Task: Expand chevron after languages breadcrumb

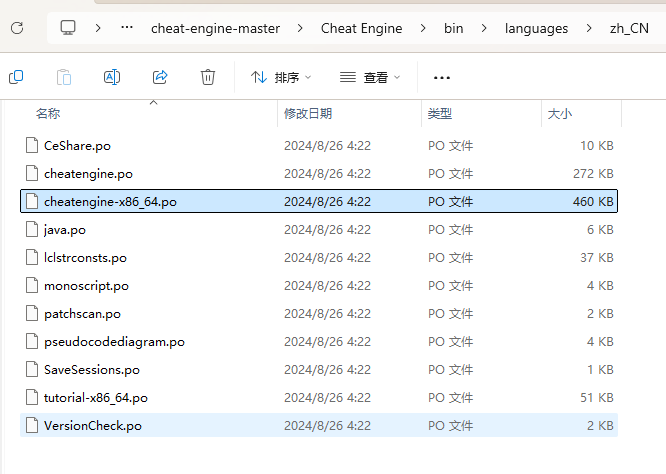Action: tap(589, 28)
